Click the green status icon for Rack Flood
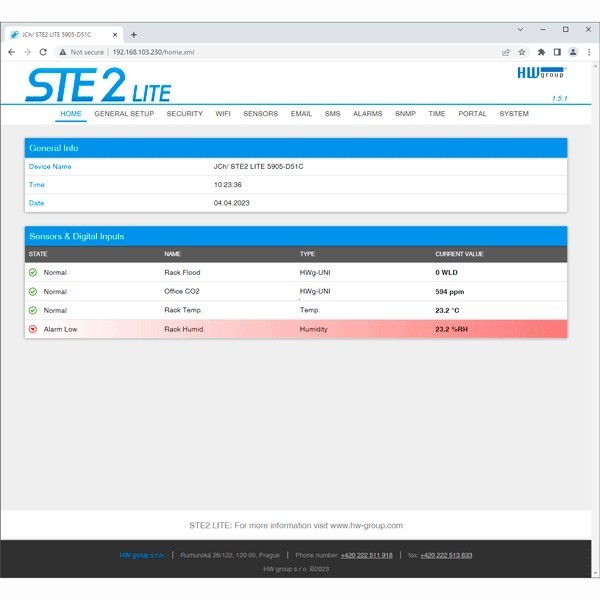The width and height of the screenshot is (600, 600). point(33,272)
